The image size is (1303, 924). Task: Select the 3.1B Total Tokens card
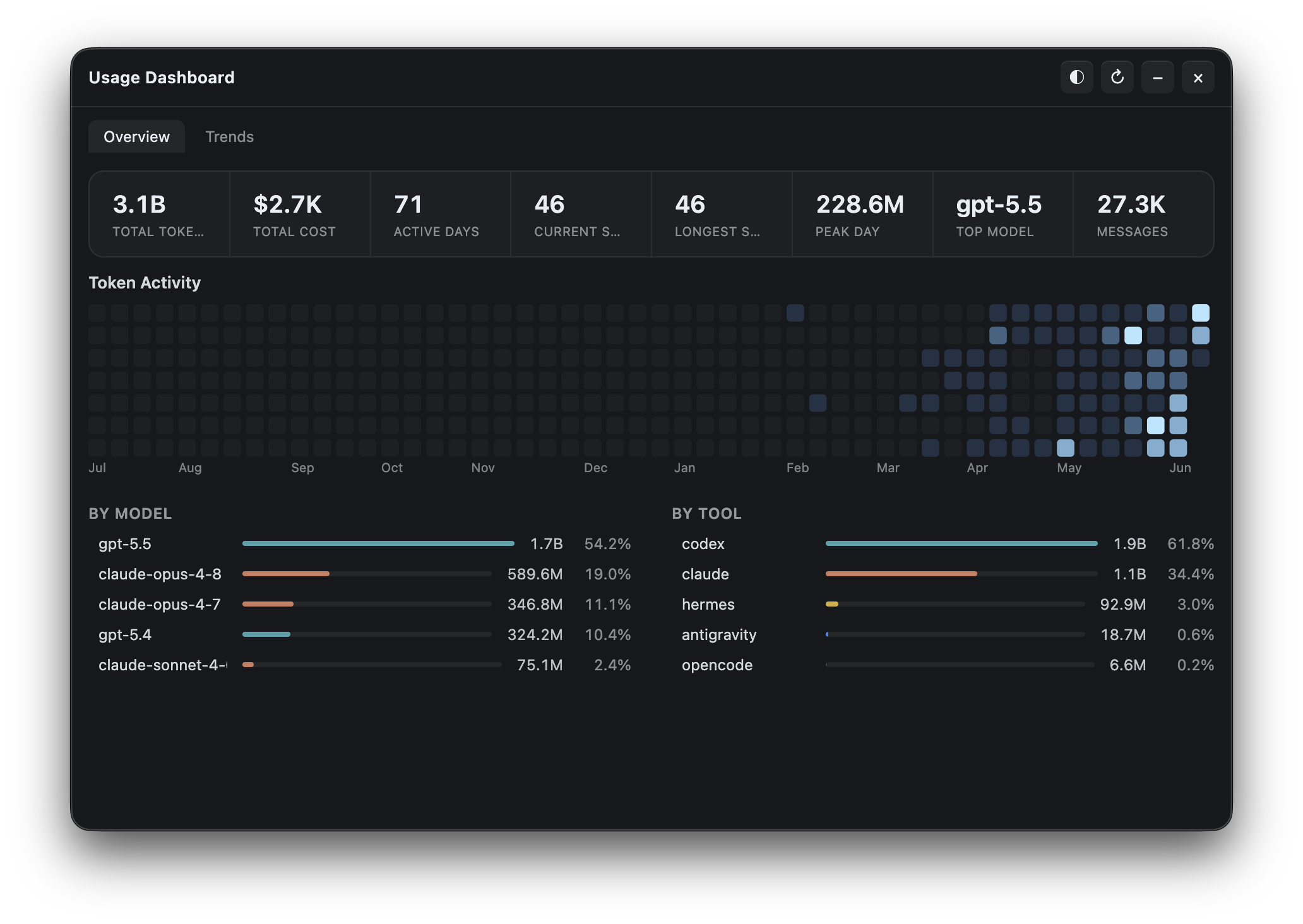tap(160, 214)
